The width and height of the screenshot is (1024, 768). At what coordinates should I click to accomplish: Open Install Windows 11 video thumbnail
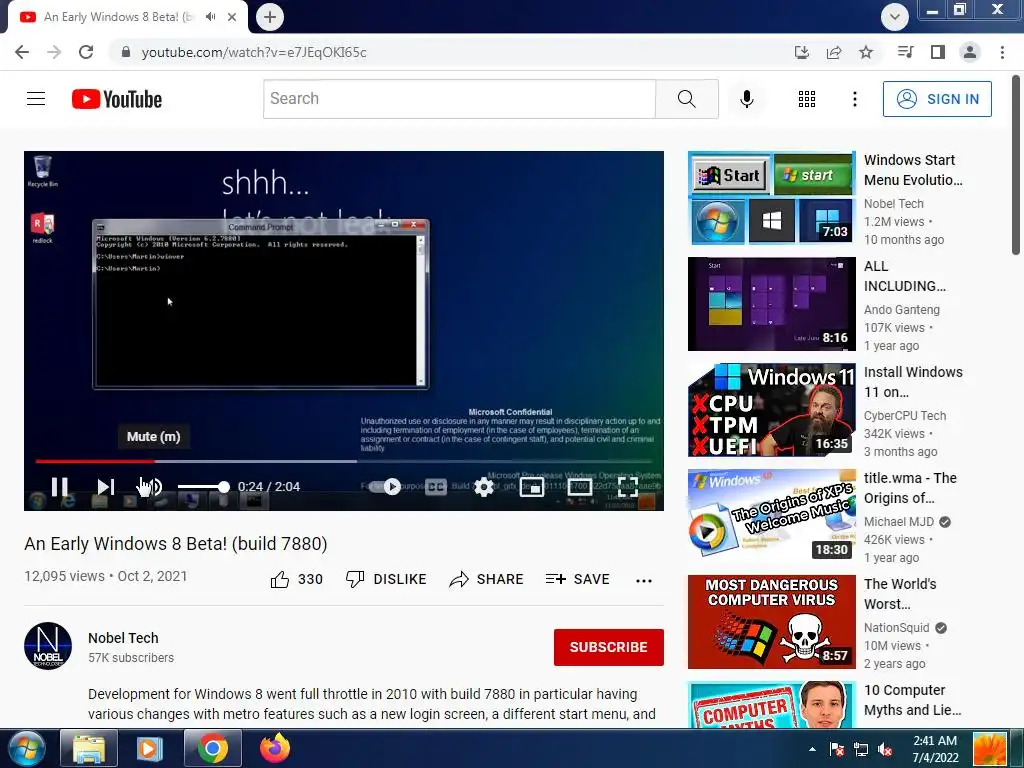point(771,410)
